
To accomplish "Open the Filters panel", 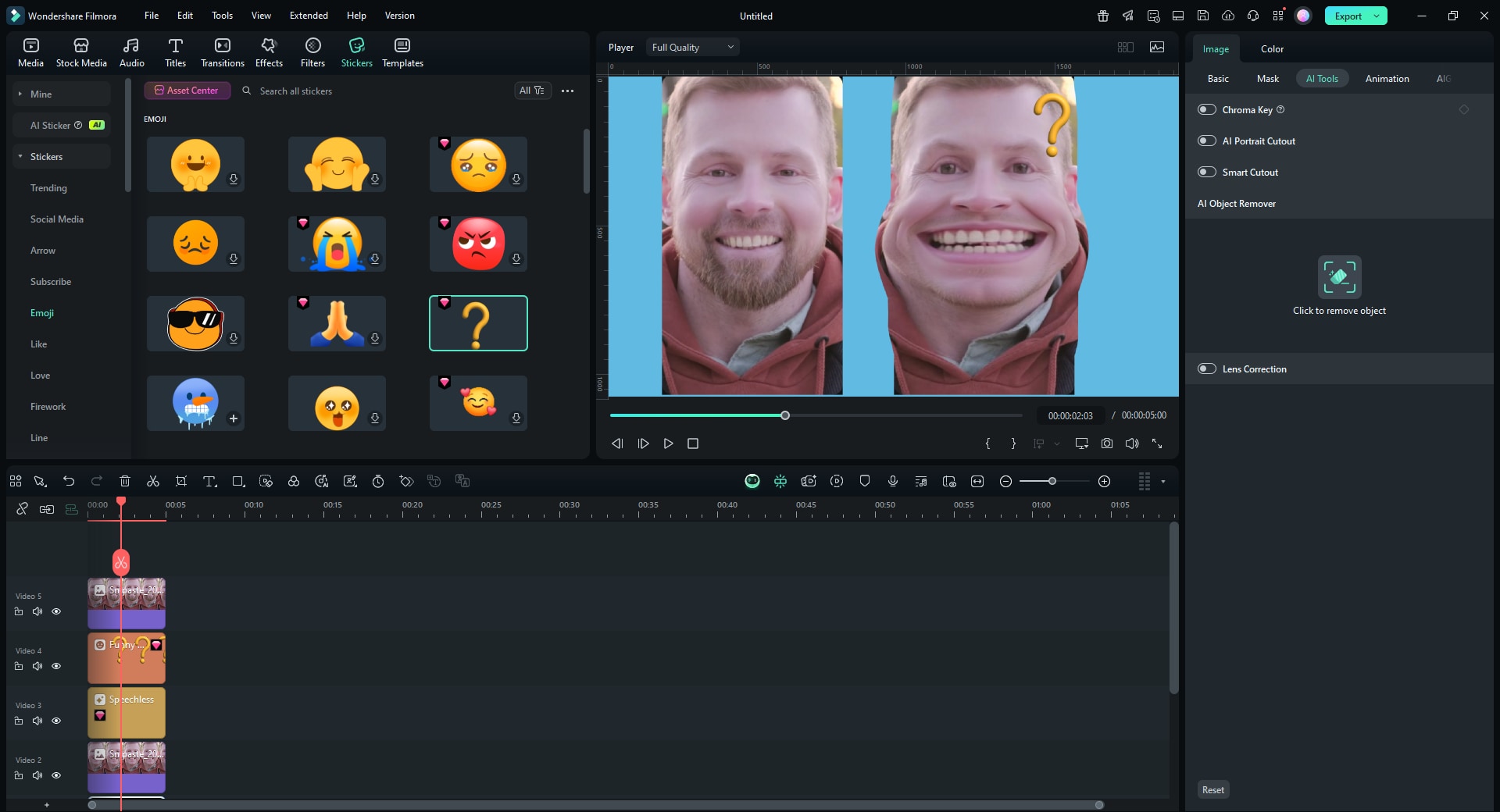I will click(312, 52).
